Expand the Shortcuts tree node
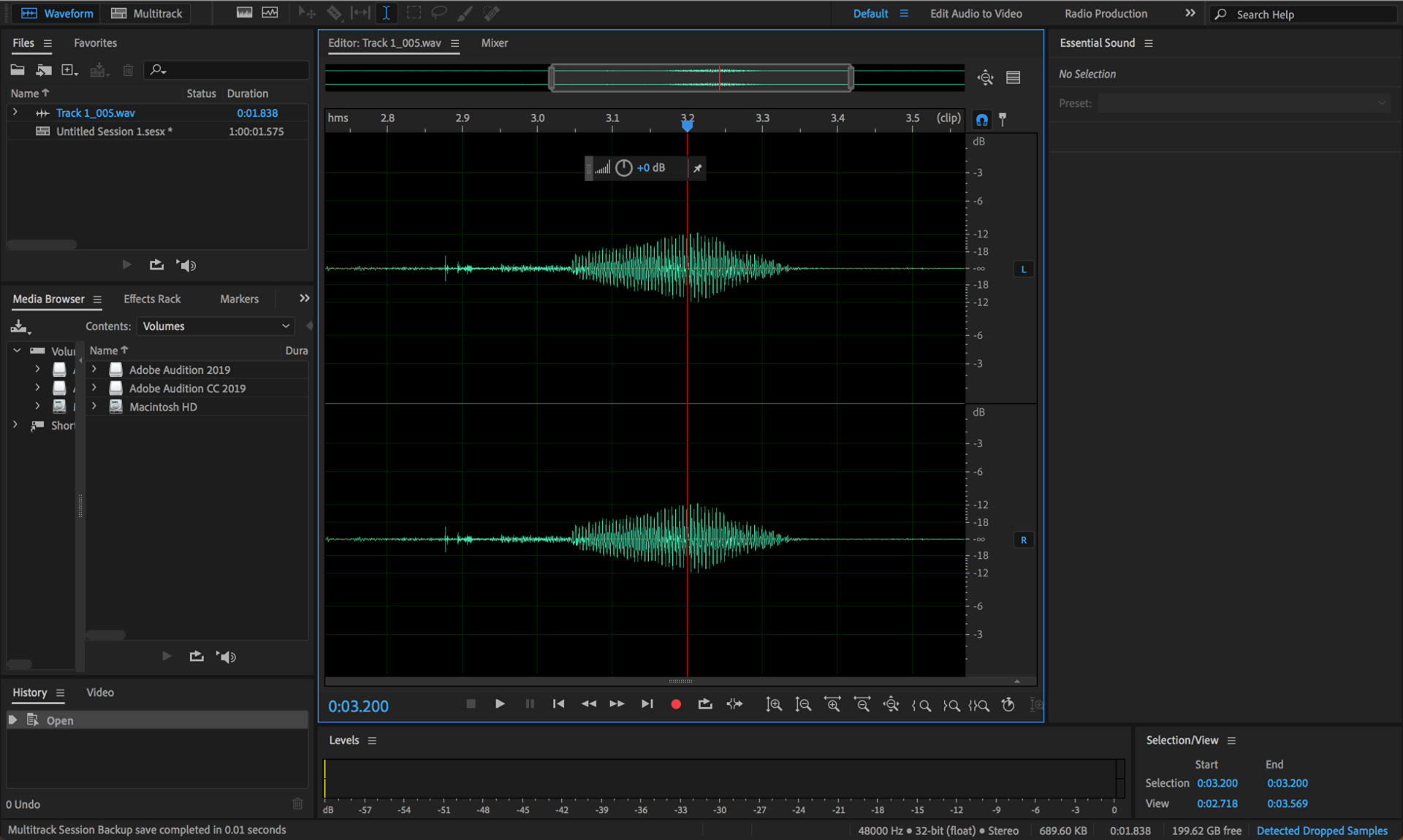 (x=15, y=425)
